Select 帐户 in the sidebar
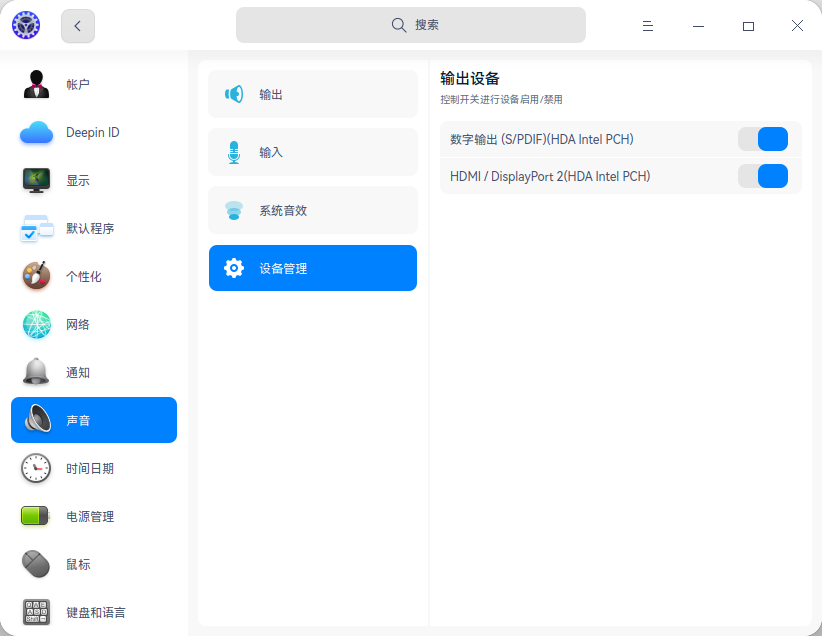The width and height of the screenshot is (822, 636). click(x=78, y=84)
